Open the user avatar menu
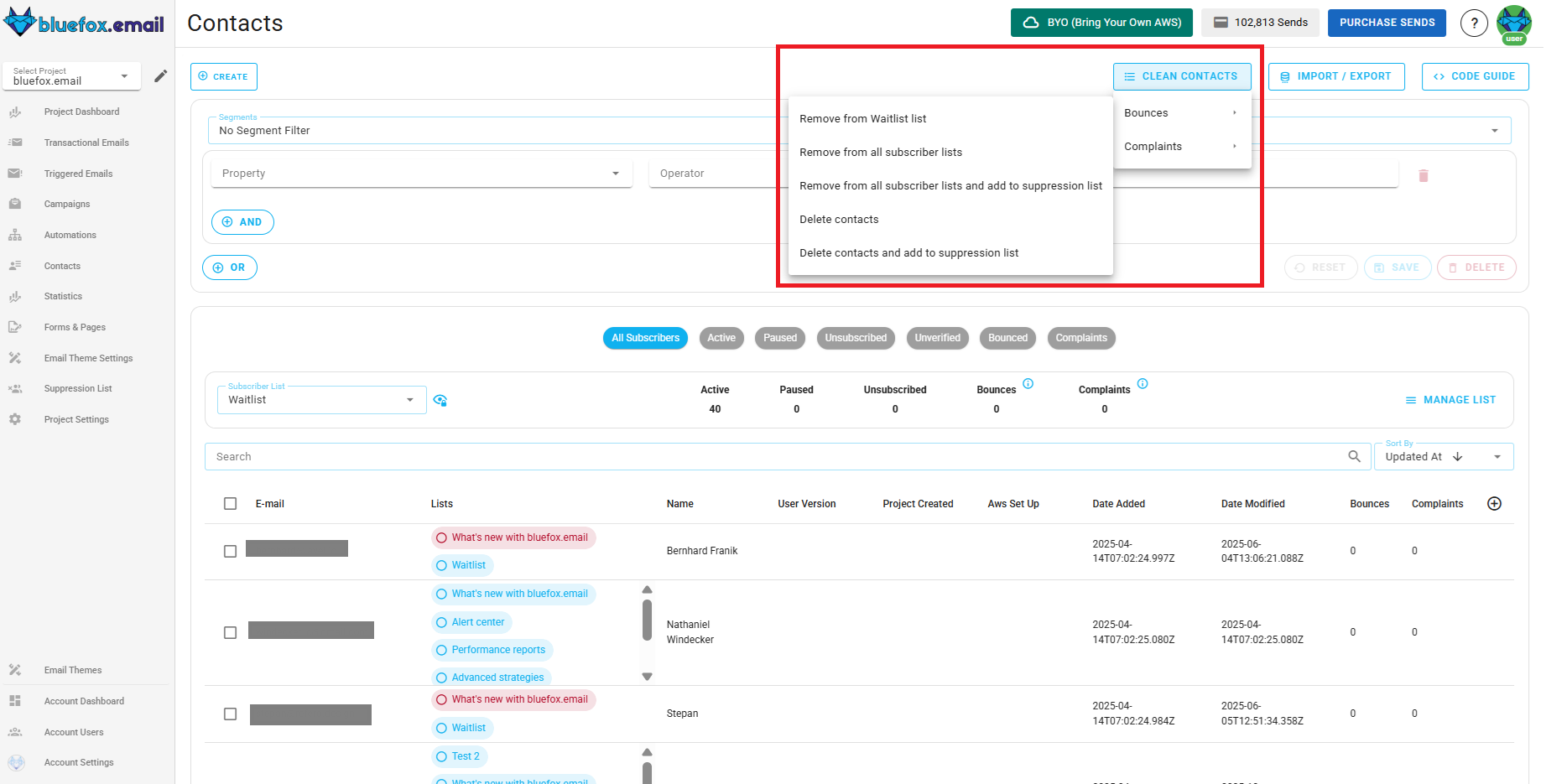The image size is (1546, 784). click(1514, 23)
